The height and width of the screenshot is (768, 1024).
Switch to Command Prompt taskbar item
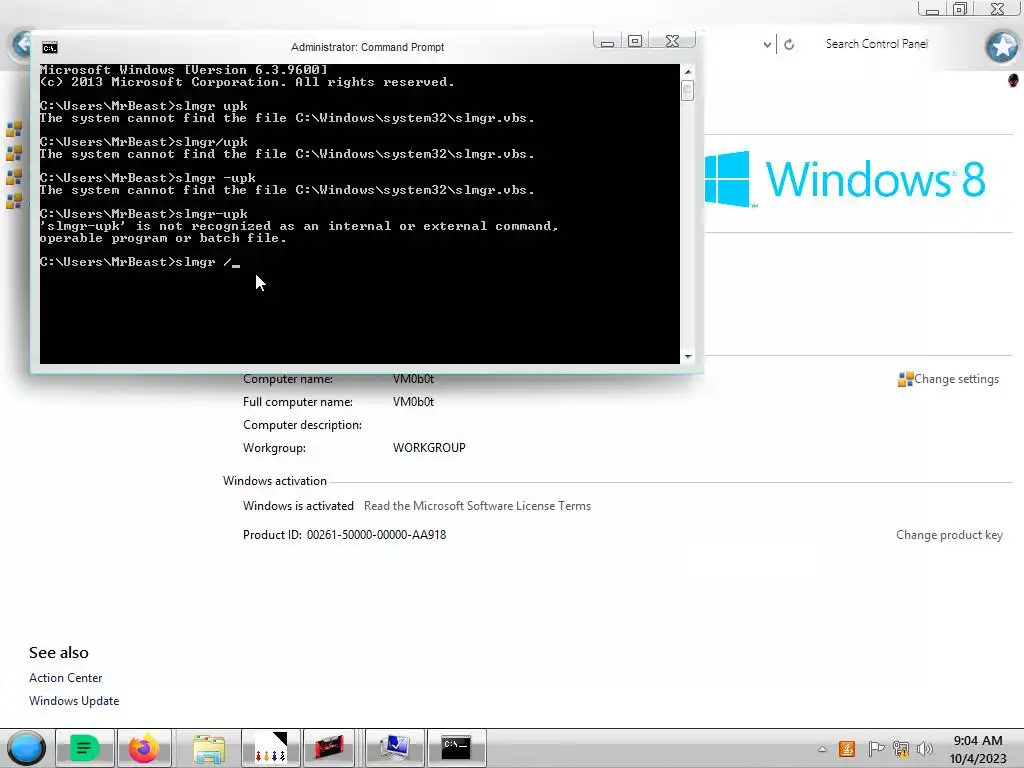pyautogui.click(x=456, y=748)
